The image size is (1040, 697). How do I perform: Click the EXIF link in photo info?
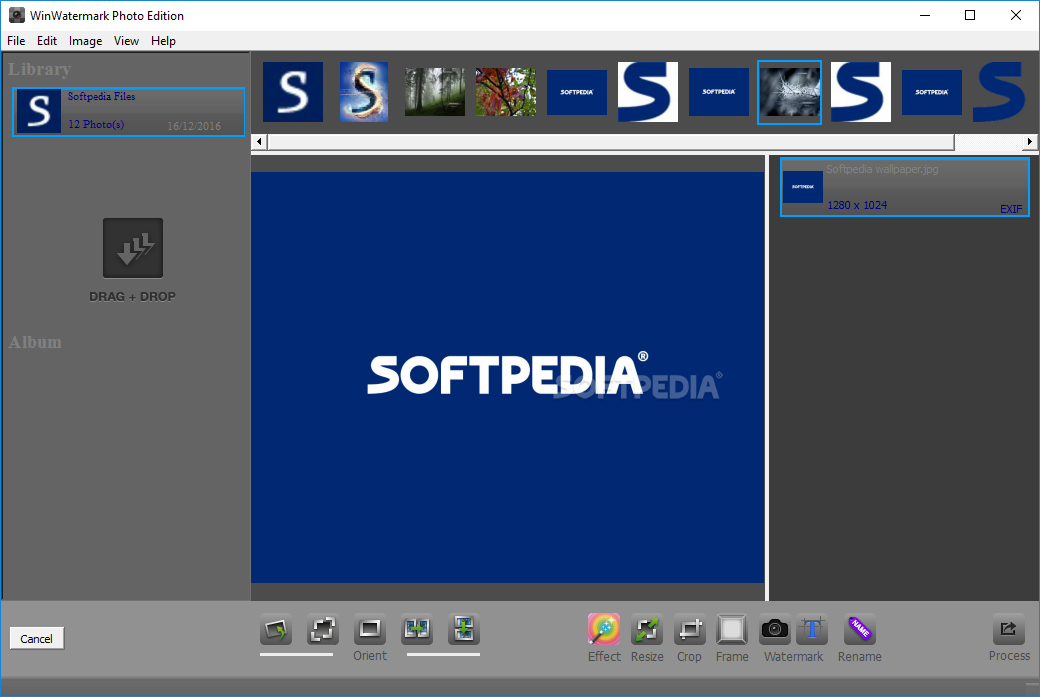click(x=1011, y=209)
